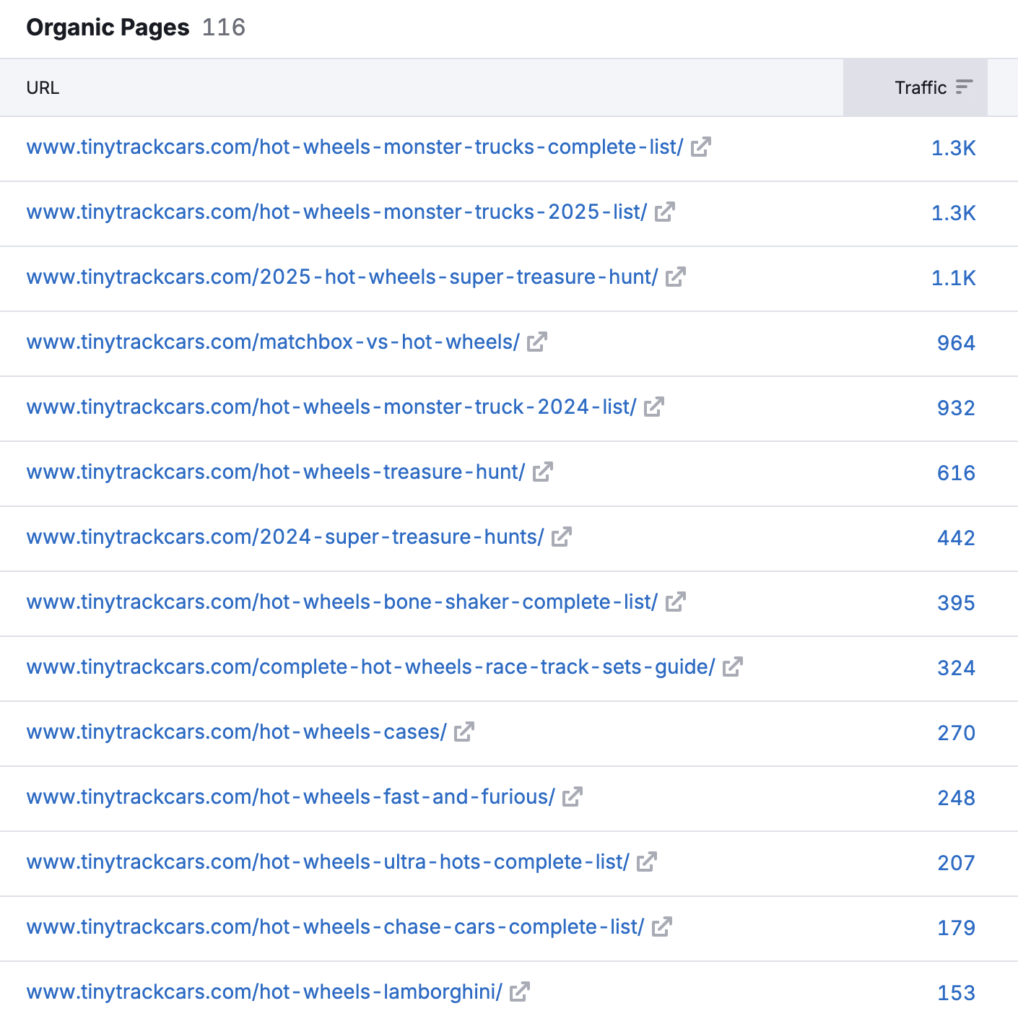Open the hot-wheels-monster-truck-2024-list URL

[331, 407]
